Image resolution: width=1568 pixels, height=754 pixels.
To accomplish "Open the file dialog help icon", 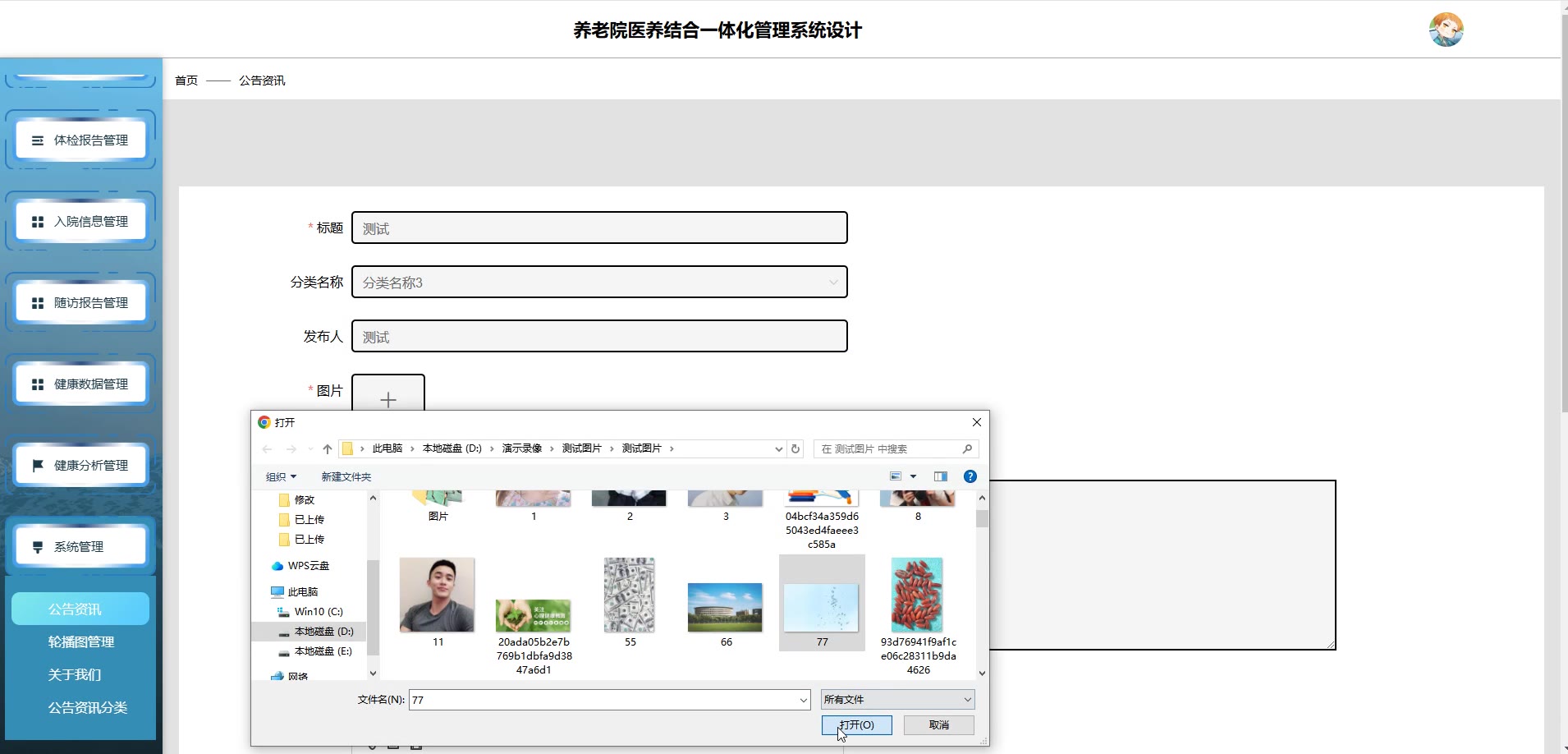I will 970,476.
